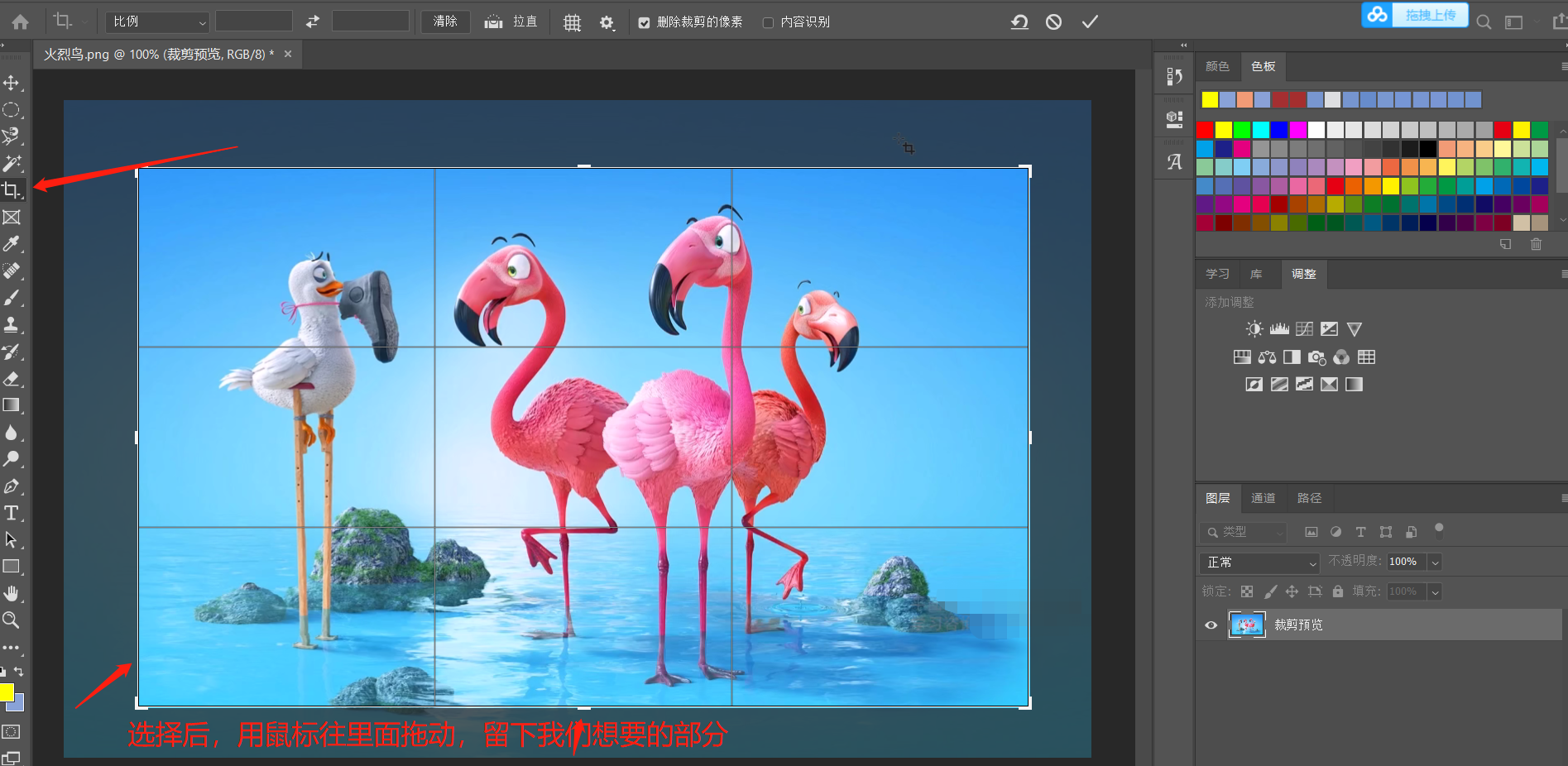Image resolution: width=1568 pixels, height=766 pixels.
Task: Swap crop width and height
Action: (x=312, y=22)
